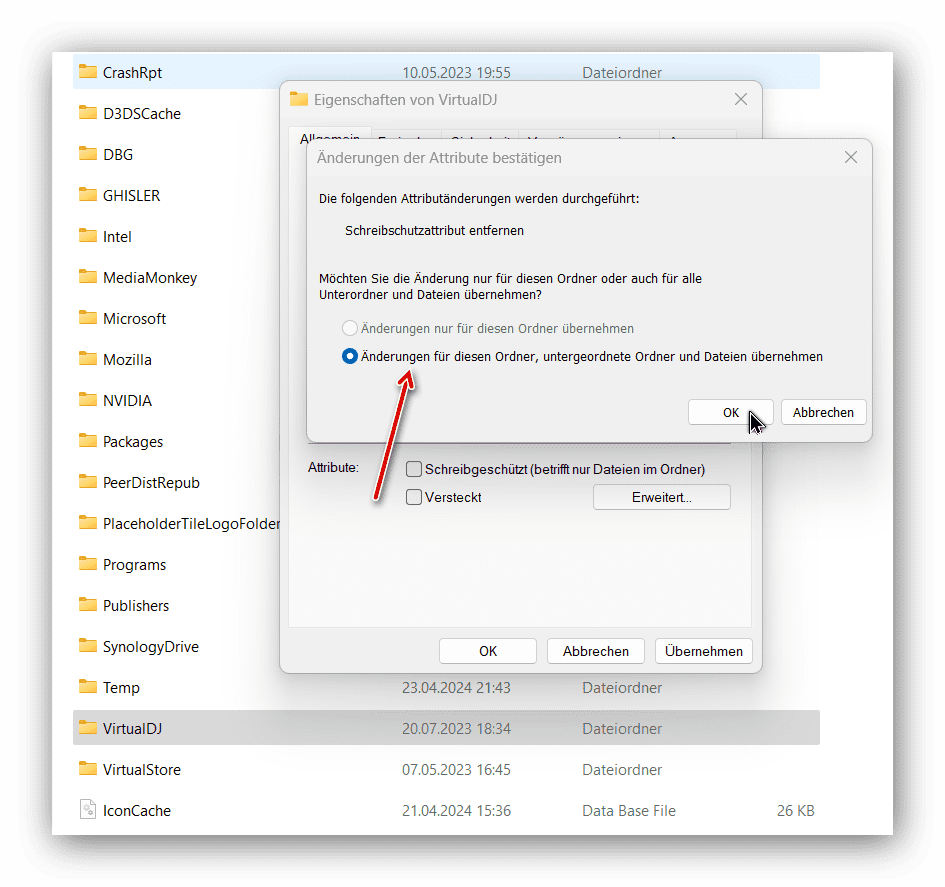945x887 pixels.
Task: Switch to the Allgemein tab
Action: pos(330,136)
